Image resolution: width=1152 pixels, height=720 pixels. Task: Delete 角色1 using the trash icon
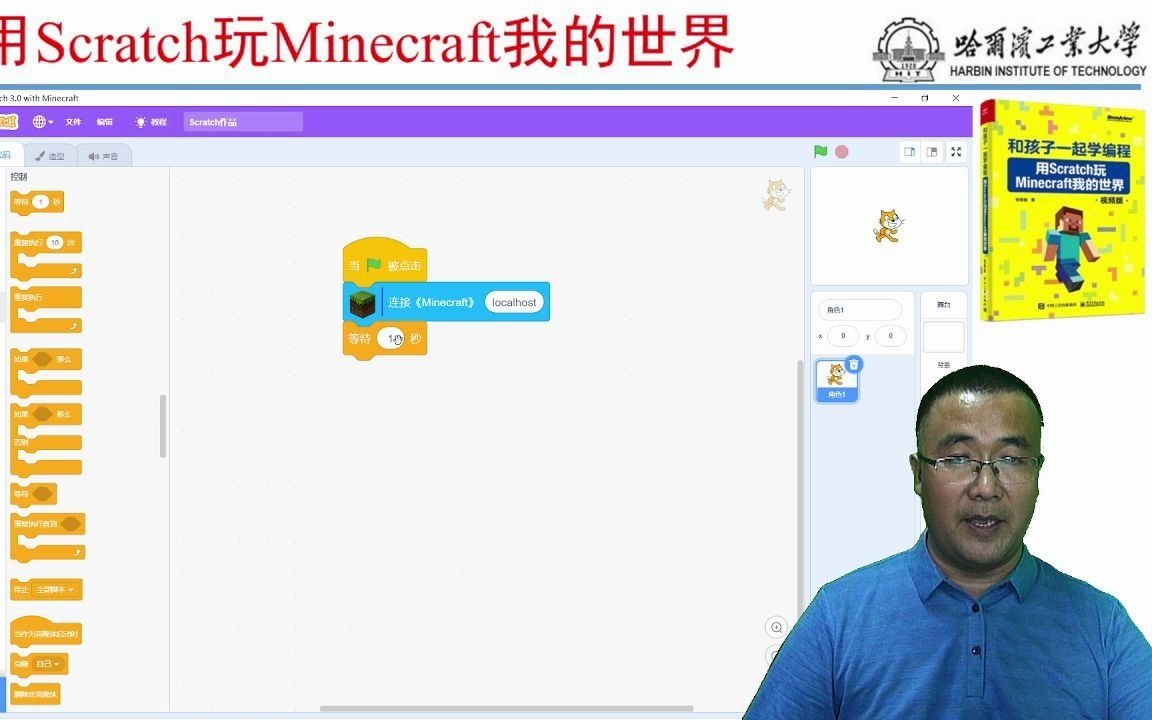coord(853,364)
